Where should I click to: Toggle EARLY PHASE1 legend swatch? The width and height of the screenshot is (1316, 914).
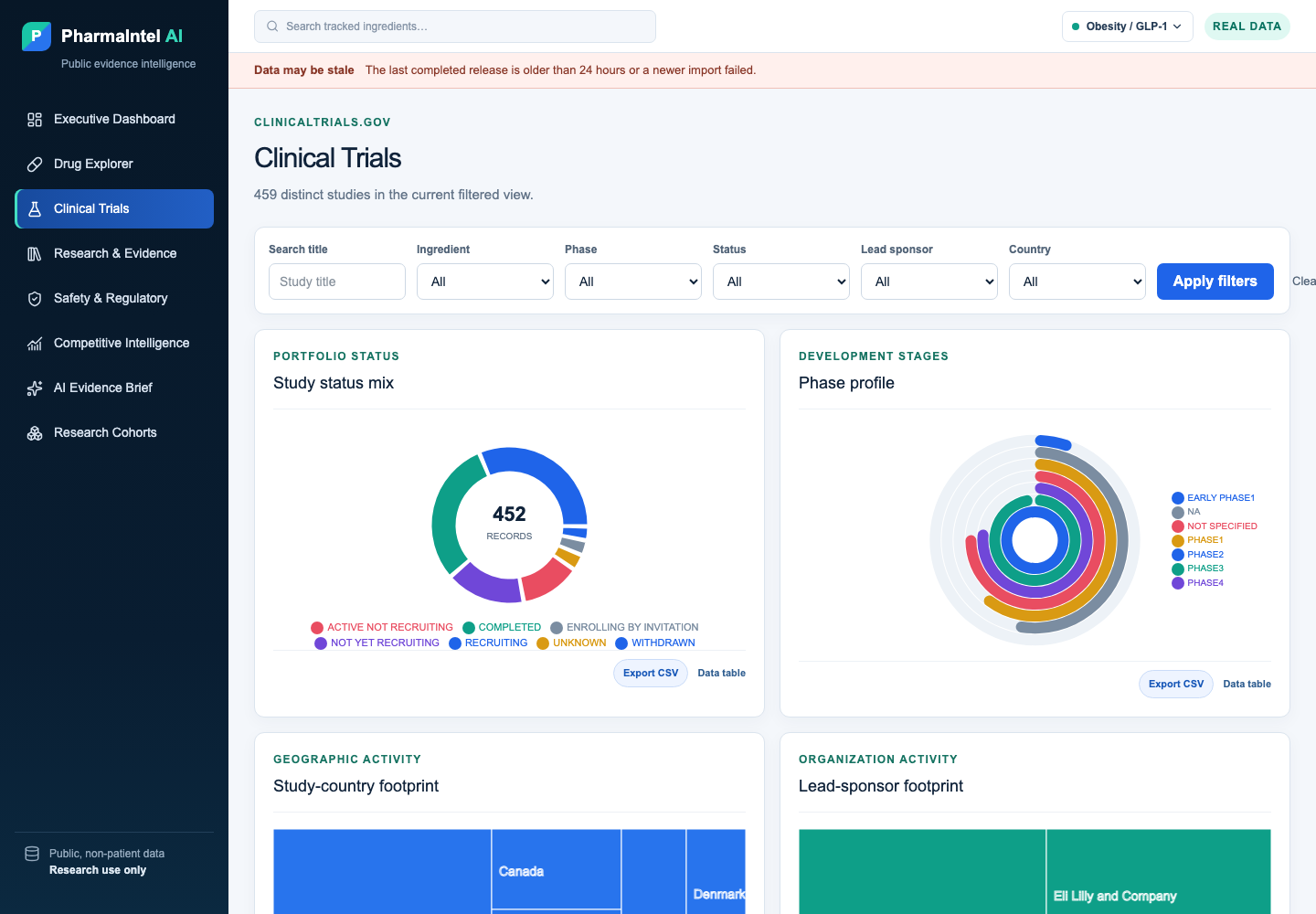[x=1178, y=498]
